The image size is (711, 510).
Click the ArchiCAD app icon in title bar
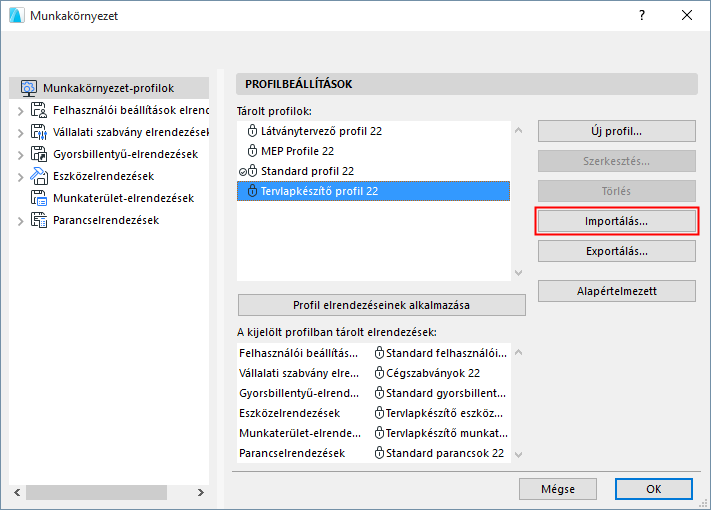(x=16, y=15)
